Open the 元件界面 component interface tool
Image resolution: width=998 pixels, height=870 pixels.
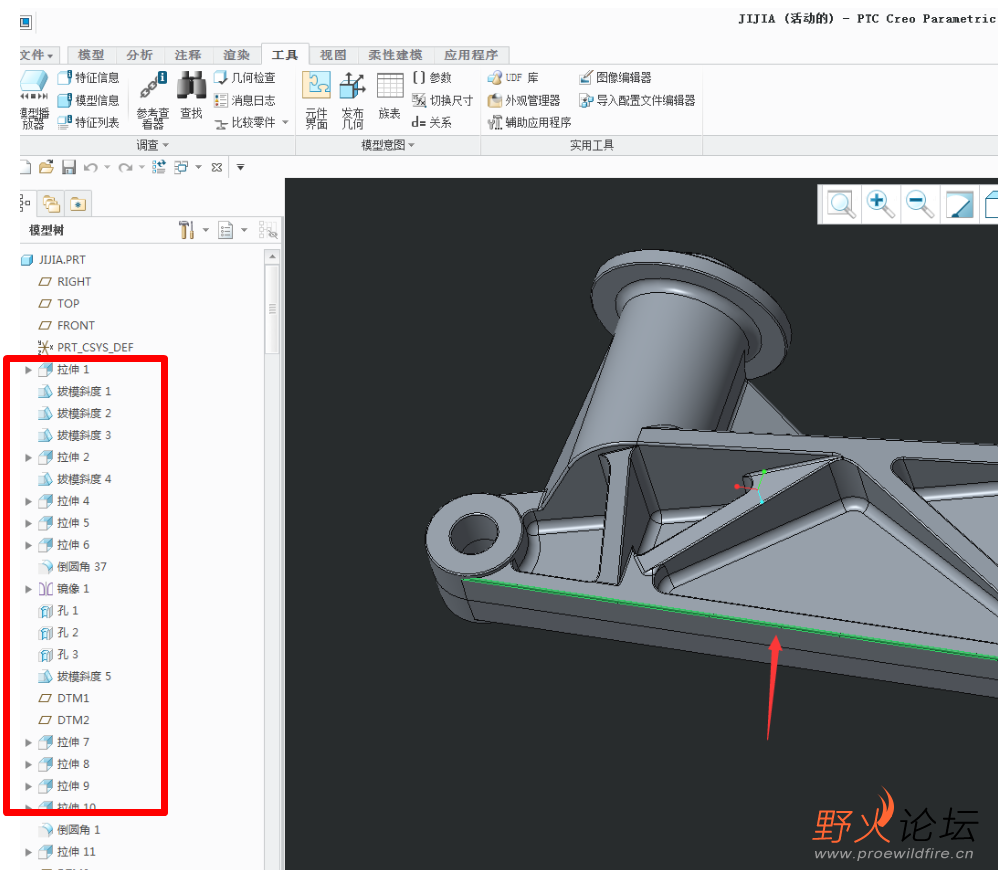tap(316, 99)
